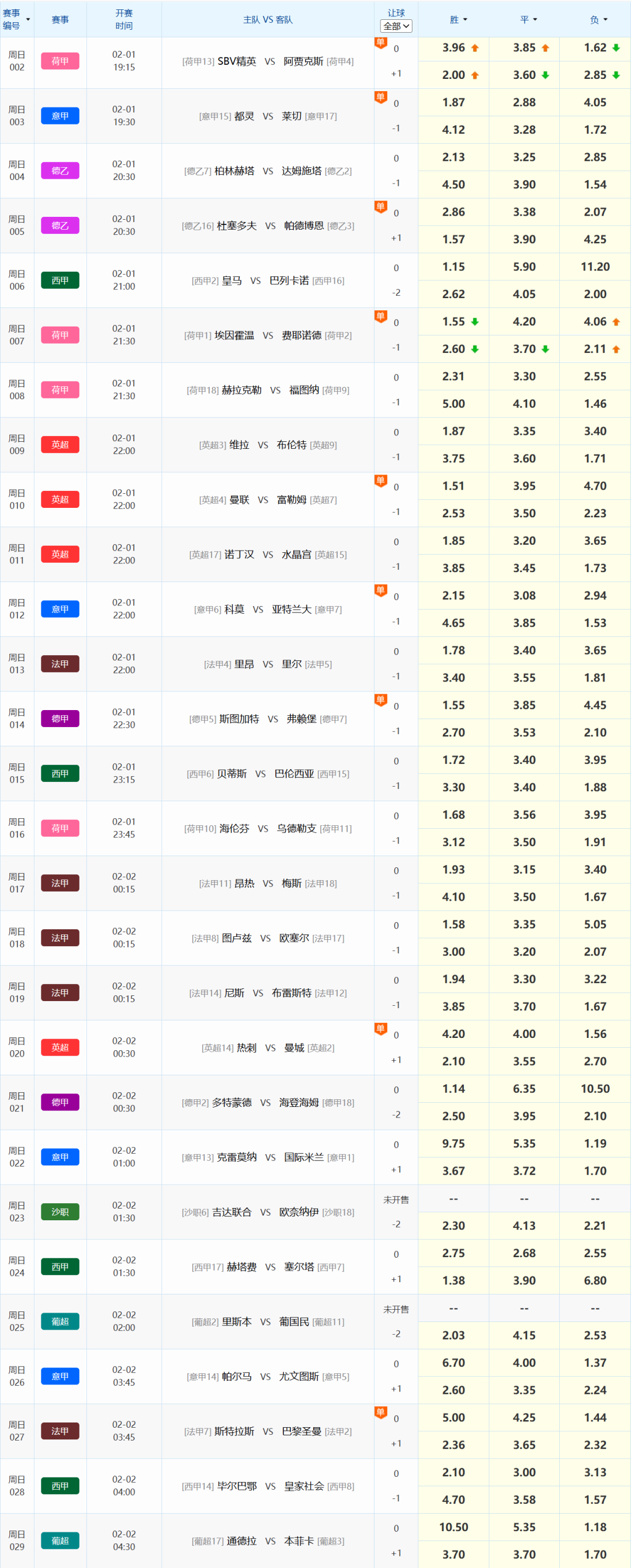Select win odds 10.50 in row 029

coord(453,1527)
